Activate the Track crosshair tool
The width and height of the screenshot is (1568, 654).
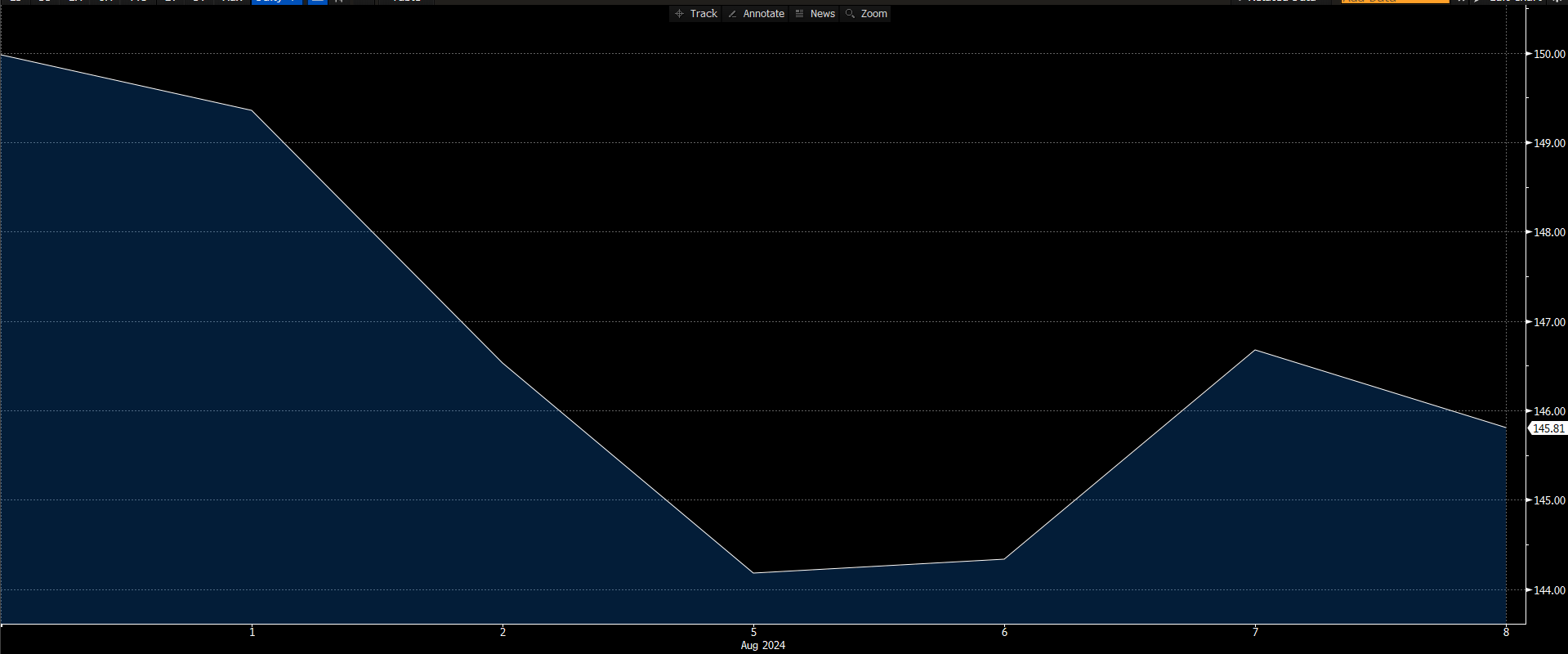695,14
